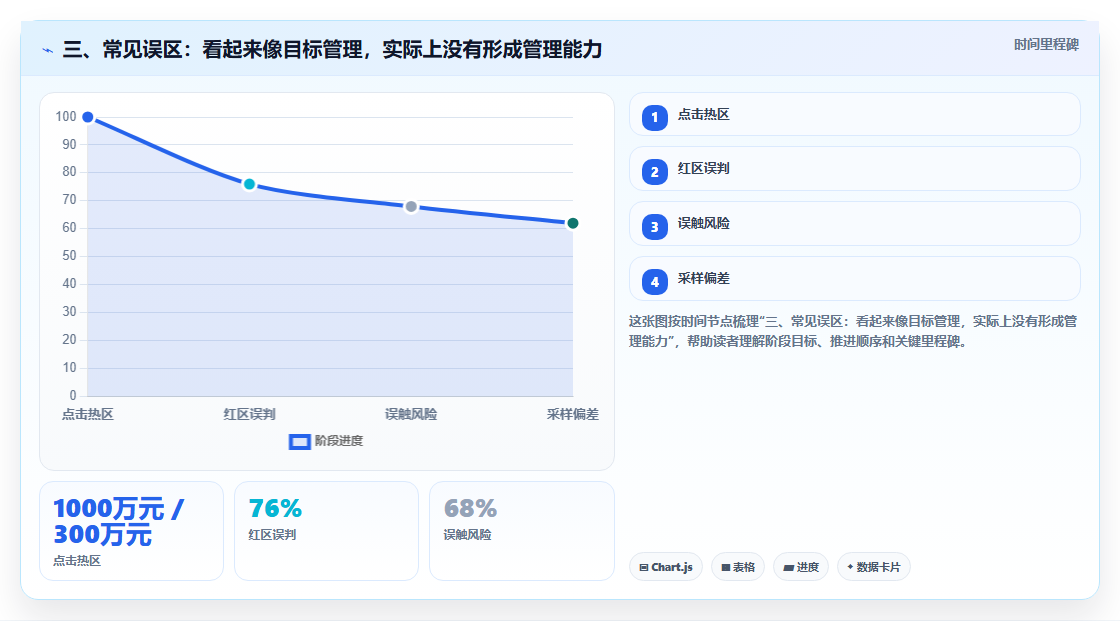Click the number 1 badge for 点击热区
The width and height of the screenshot is (1120, 621).
[x=654, y=117]
